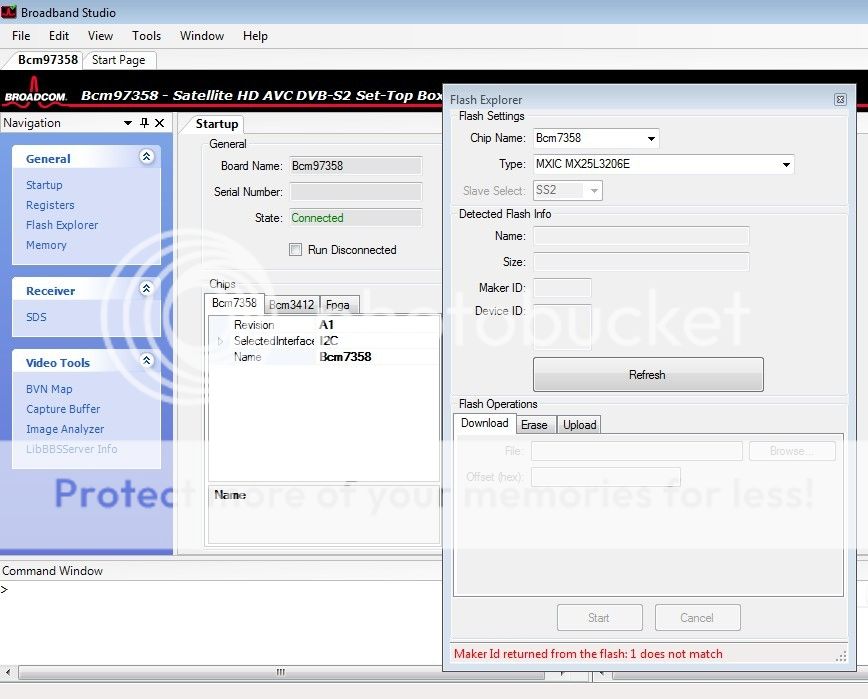Image resolution: width=868 pixels, height=699 pixels.
Task: Click the Flash Explorer resize grip icon
Action: pos(841,656)
